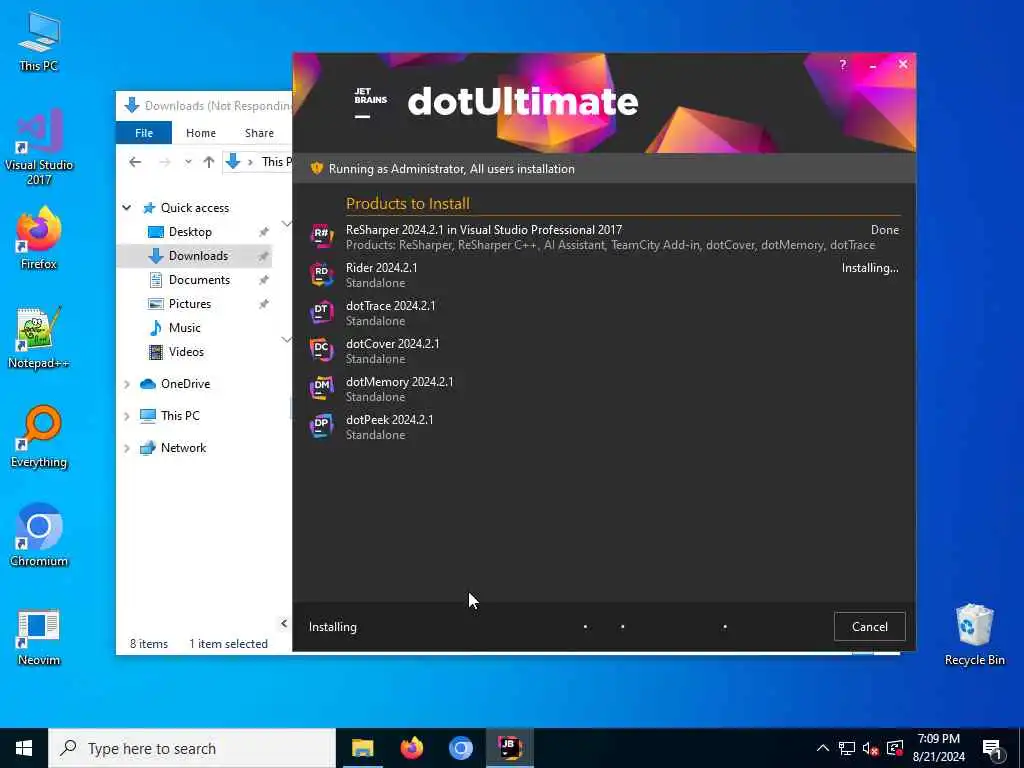Expand the OneDrive tree node

127,384
